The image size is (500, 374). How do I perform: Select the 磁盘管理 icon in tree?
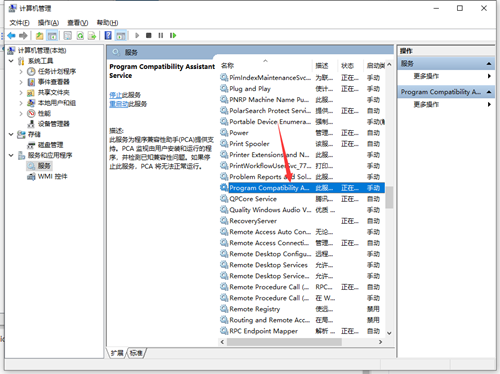point(31,145)
